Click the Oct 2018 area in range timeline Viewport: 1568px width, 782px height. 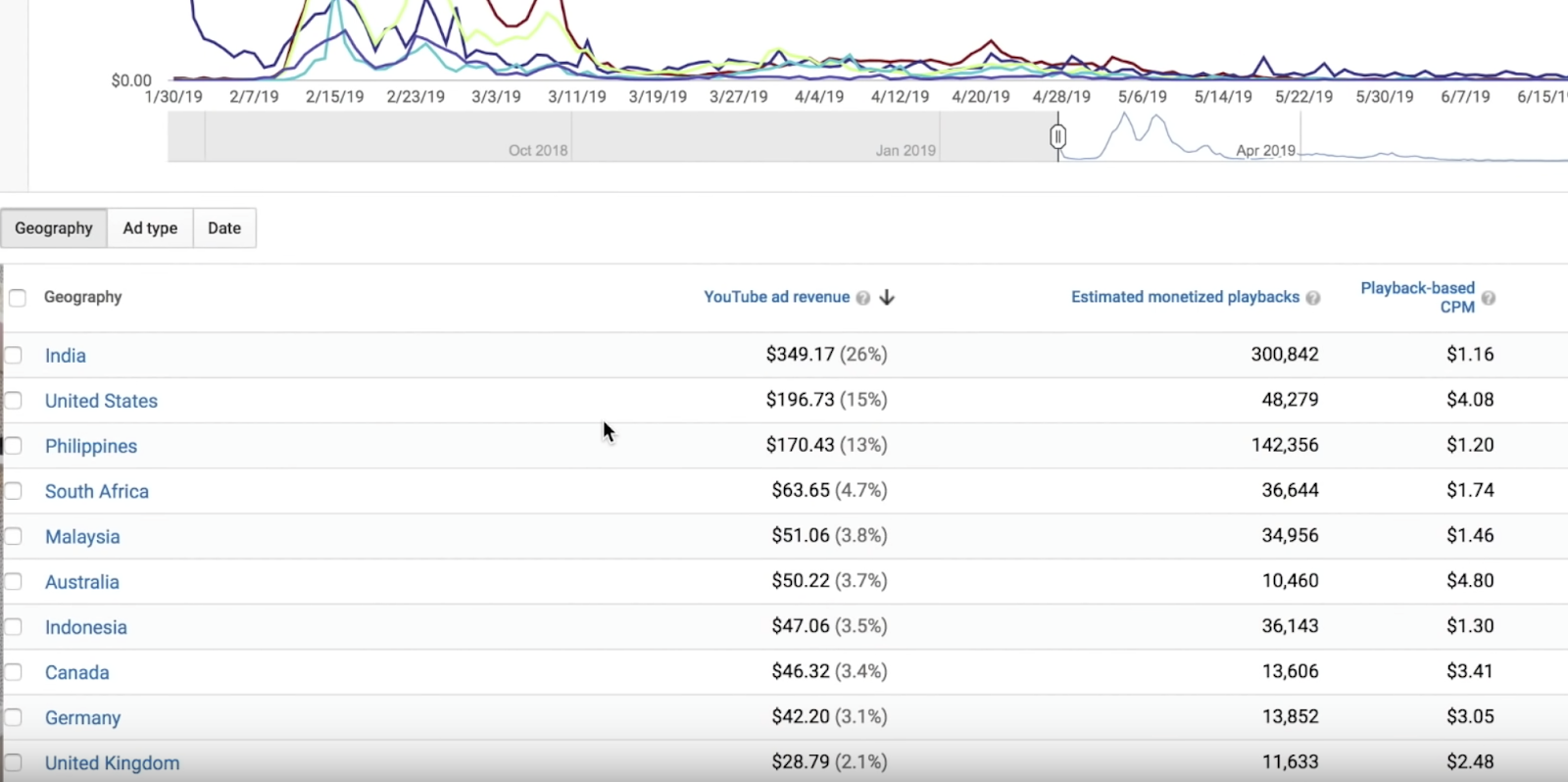tap(538, 150)
